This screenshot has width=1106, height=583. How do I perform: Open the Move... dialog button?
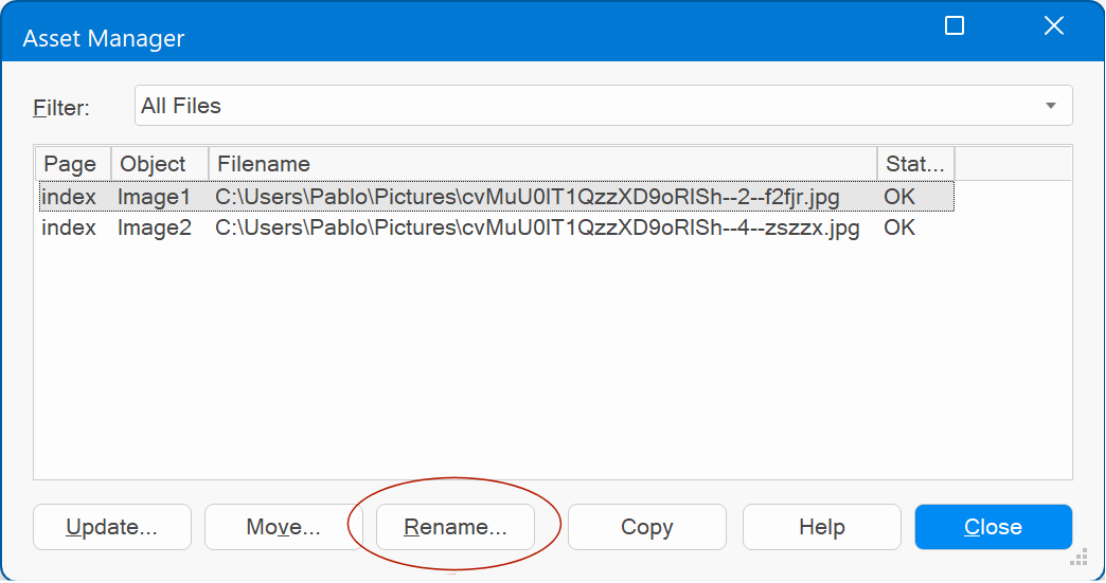click(283, 527)
